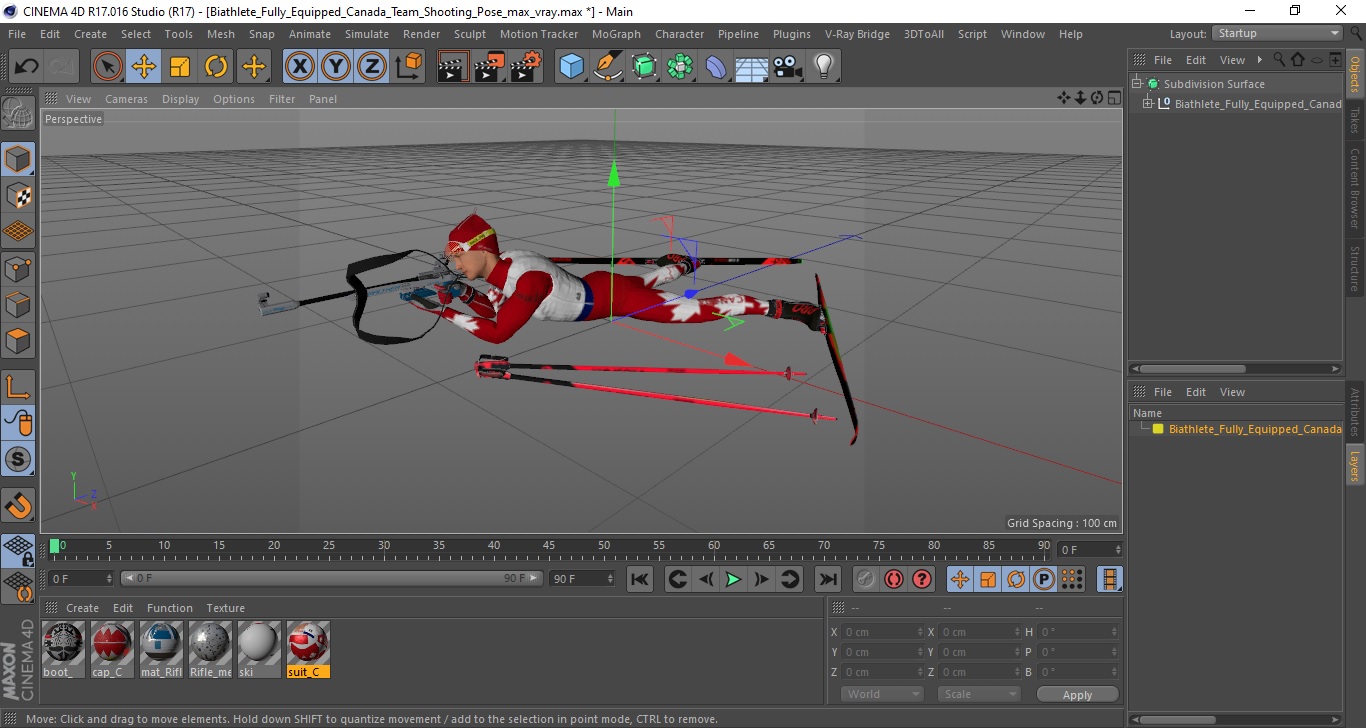Open the spline pen tool icon
The height and width of the screenshot is (728, 1366).
(x=608, y=67)
